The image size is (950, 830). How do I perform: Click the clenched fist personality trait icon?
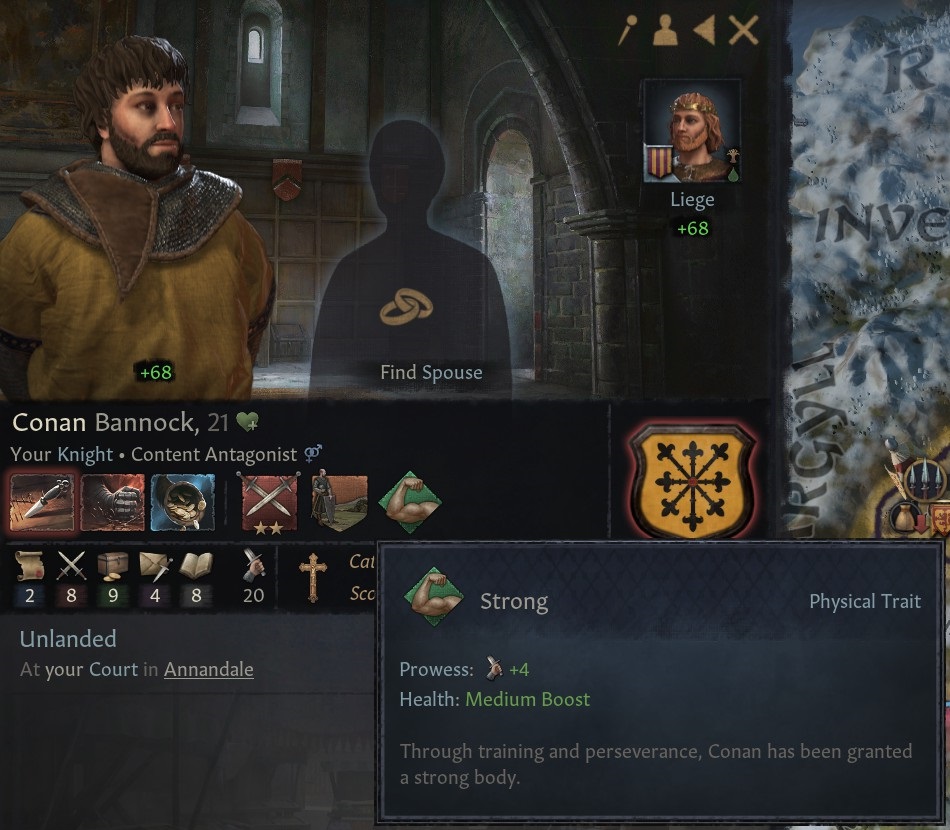(113, 502)
